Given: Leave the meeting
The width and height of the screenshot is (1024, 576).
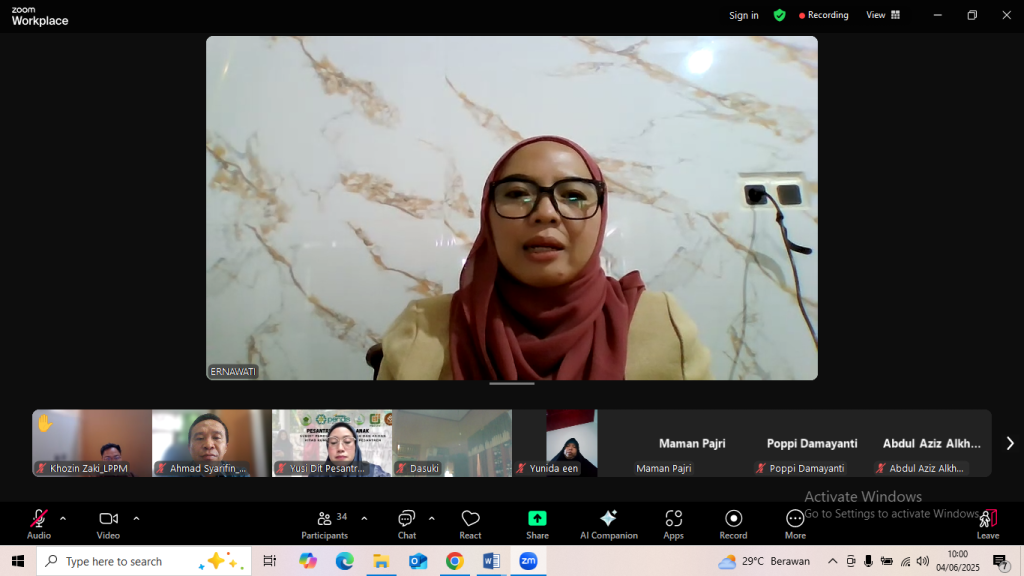Looking at the screenshot, I should pyautogui.click(x=988, y=524).
